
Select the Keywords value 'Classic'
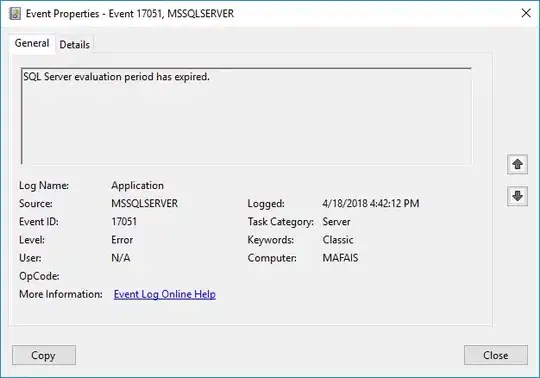(338, 240)
